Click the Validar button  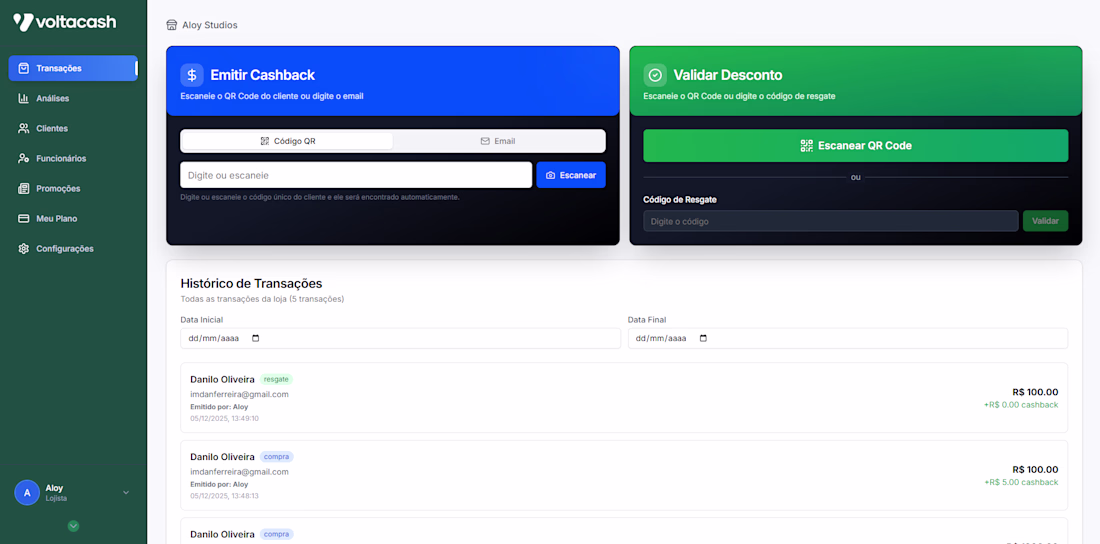[1045, 221]
